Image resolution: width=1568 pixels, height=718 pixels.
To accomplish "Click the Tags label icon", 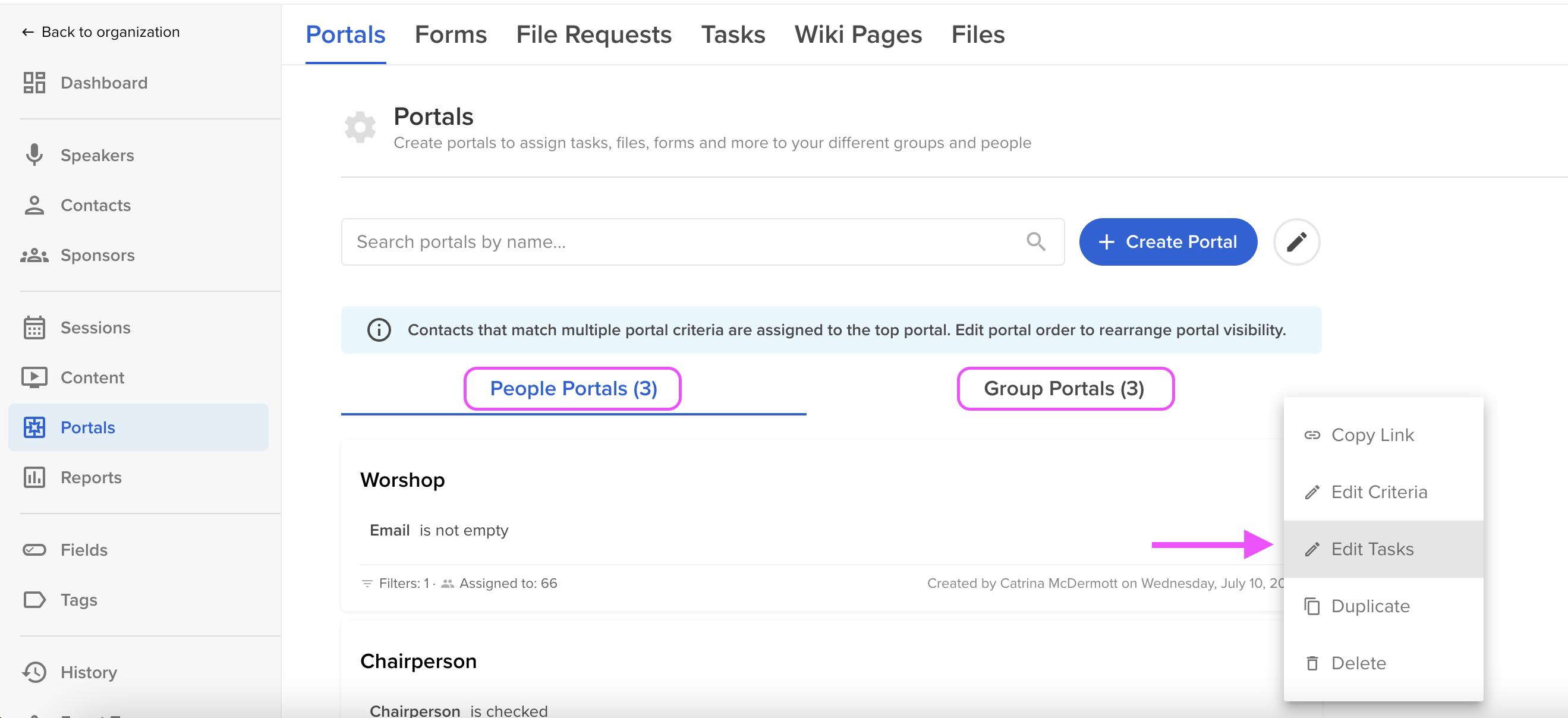I will click(x=34, y=599).
